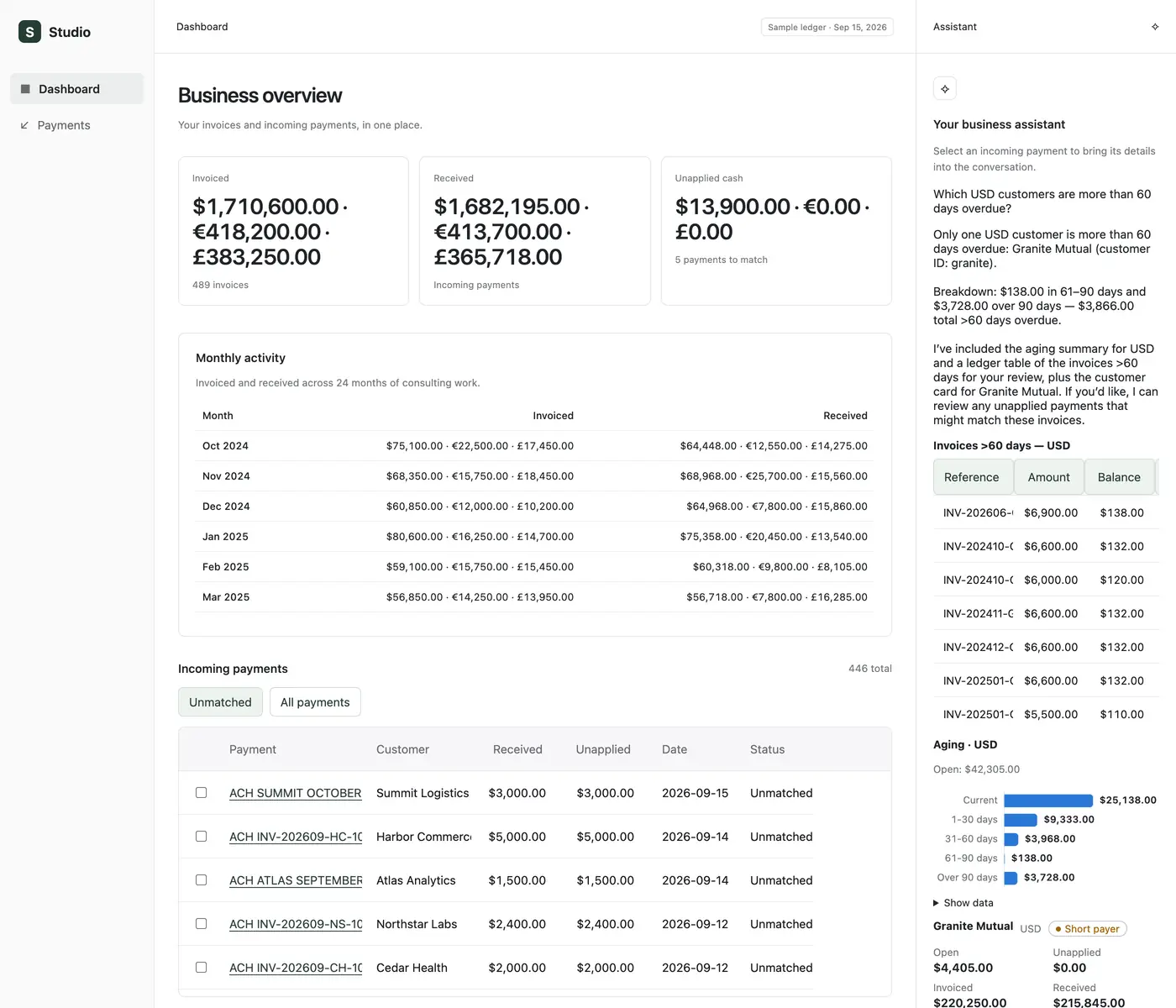Screen dimensions: 1176x1008
Task: Click the Cedar Health customer cell
Action: click(412, 968)
